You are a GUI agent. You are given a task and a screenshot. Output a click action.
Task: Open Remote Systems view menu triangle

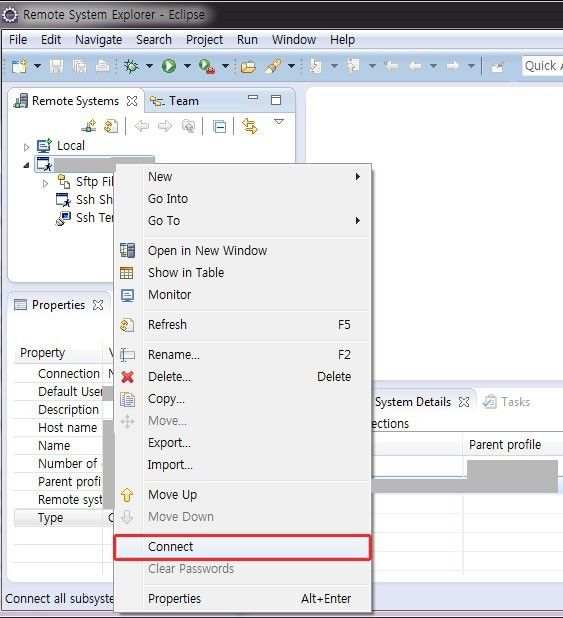(x=279, y=122)
